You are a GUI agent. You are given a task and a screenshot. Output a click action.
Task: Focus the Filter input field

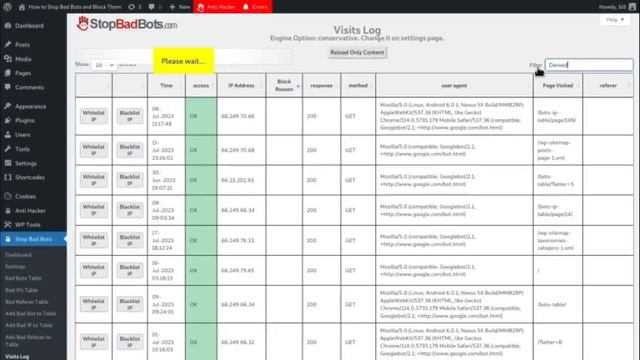(589, 65)
